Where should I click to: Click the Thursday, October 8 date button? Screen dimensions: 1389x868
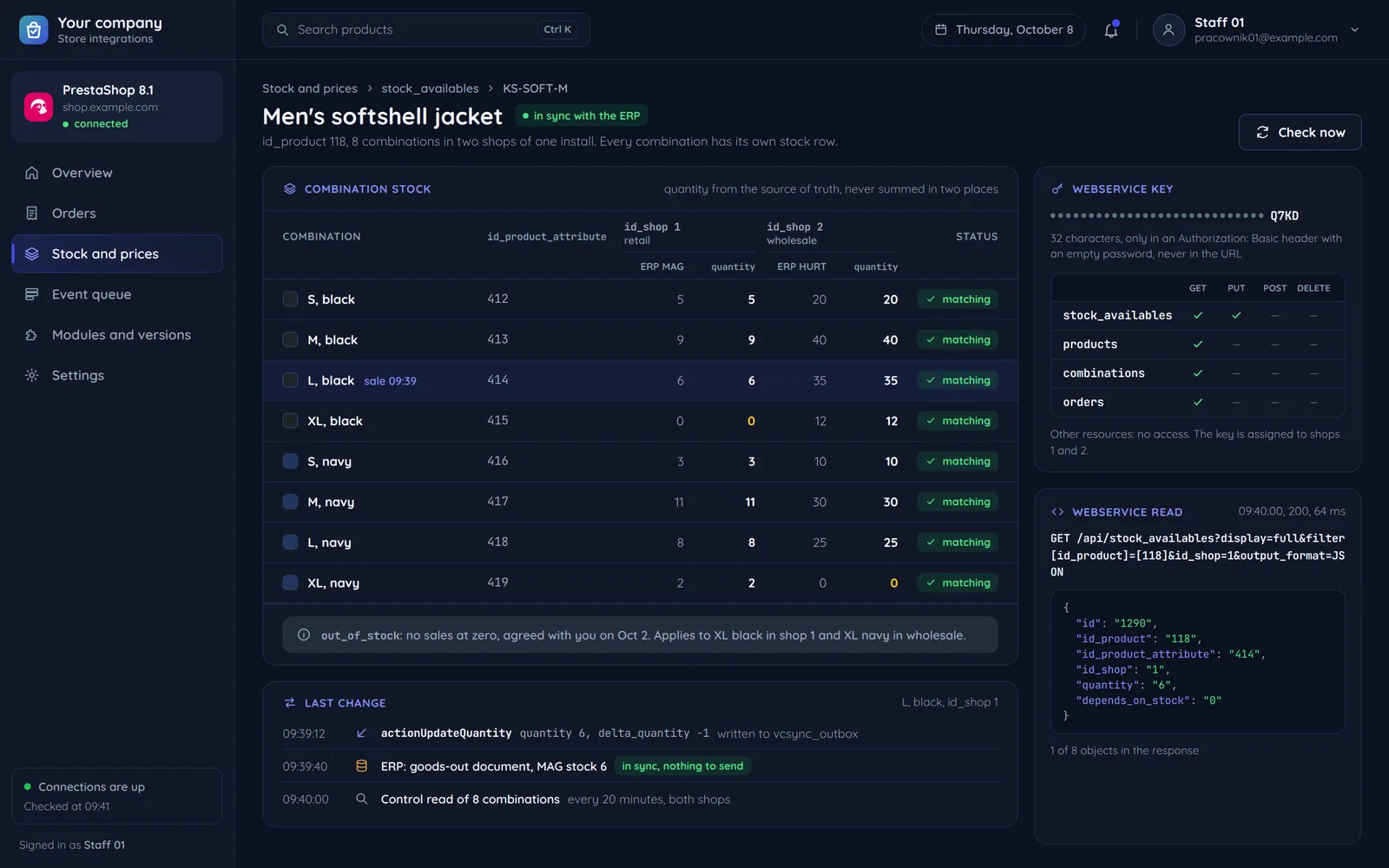click(x=1004, y=30)
